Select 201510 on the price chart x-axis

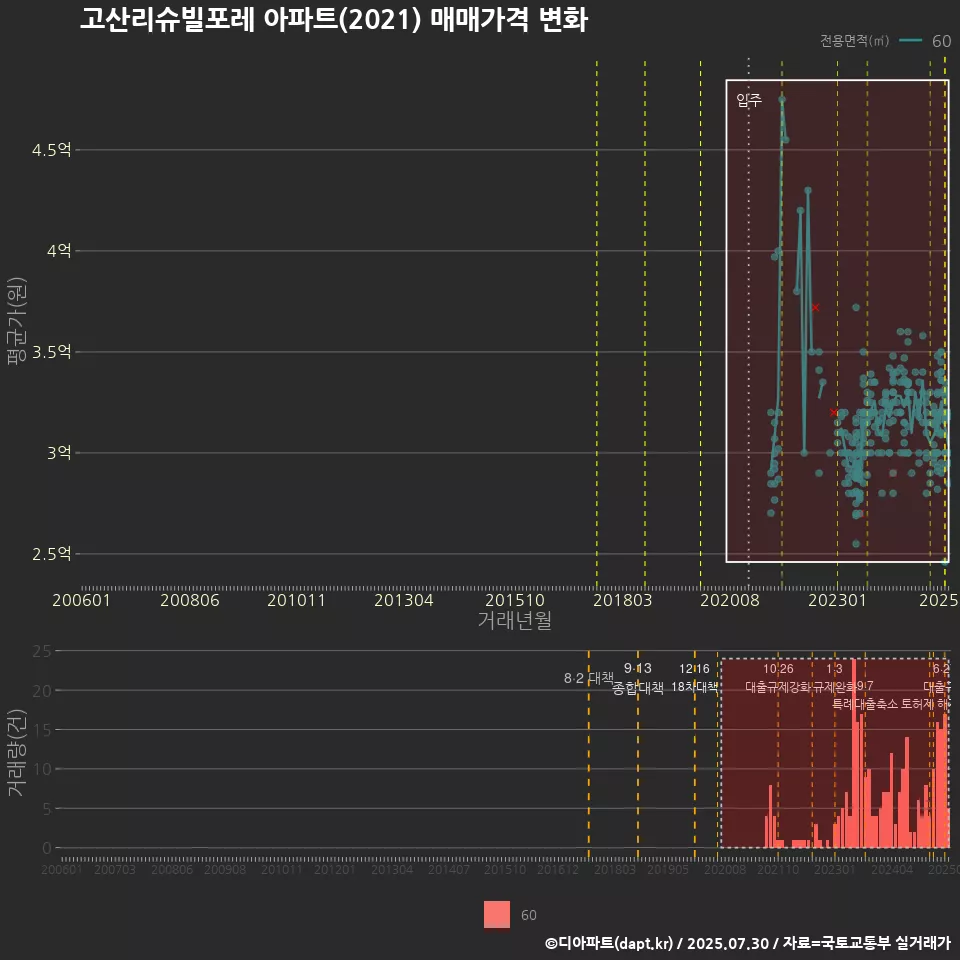coord(515,600)
